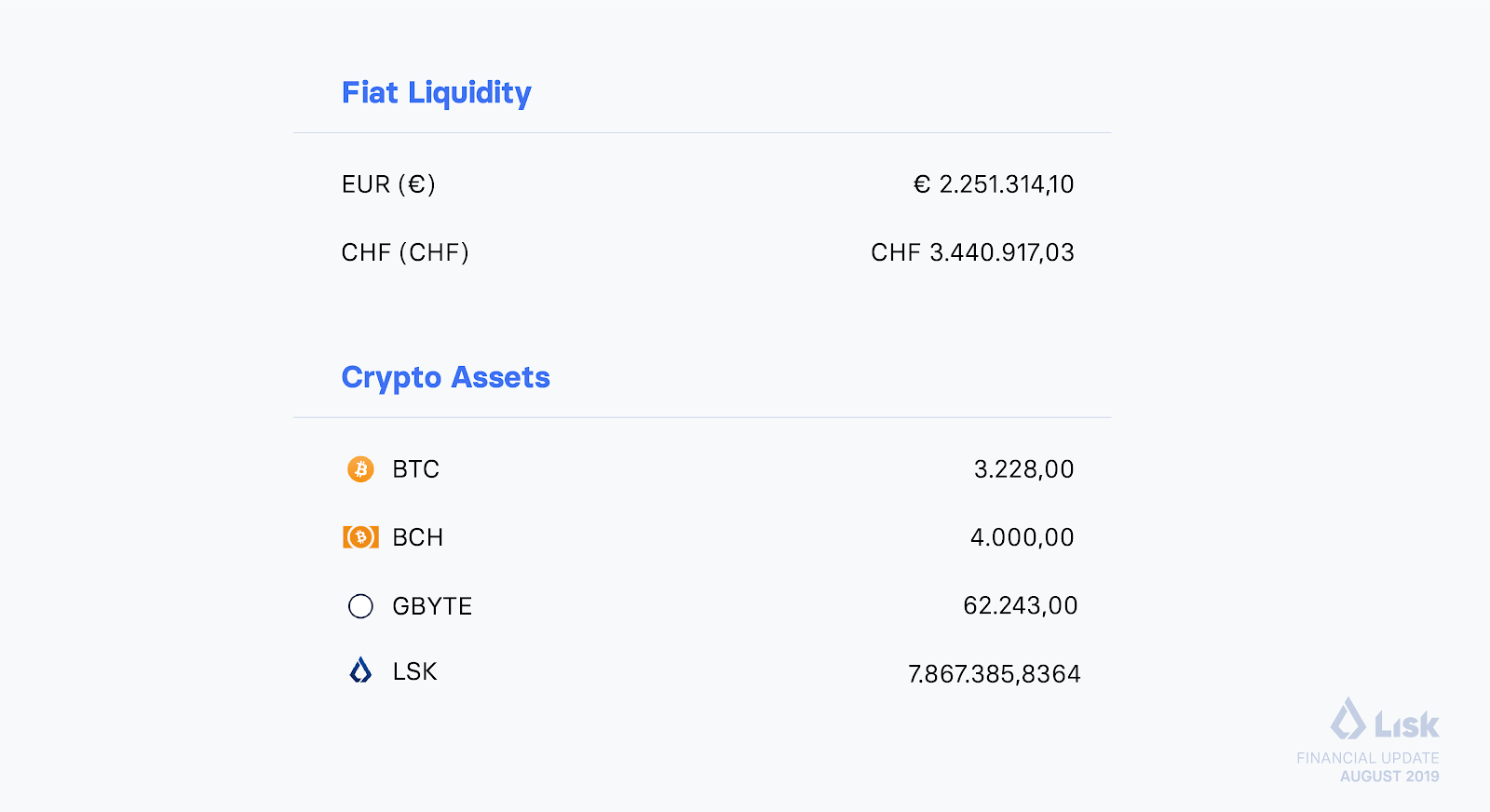
Task: Click the Financial Update August 2019 caption
Action: point(1368,767)
